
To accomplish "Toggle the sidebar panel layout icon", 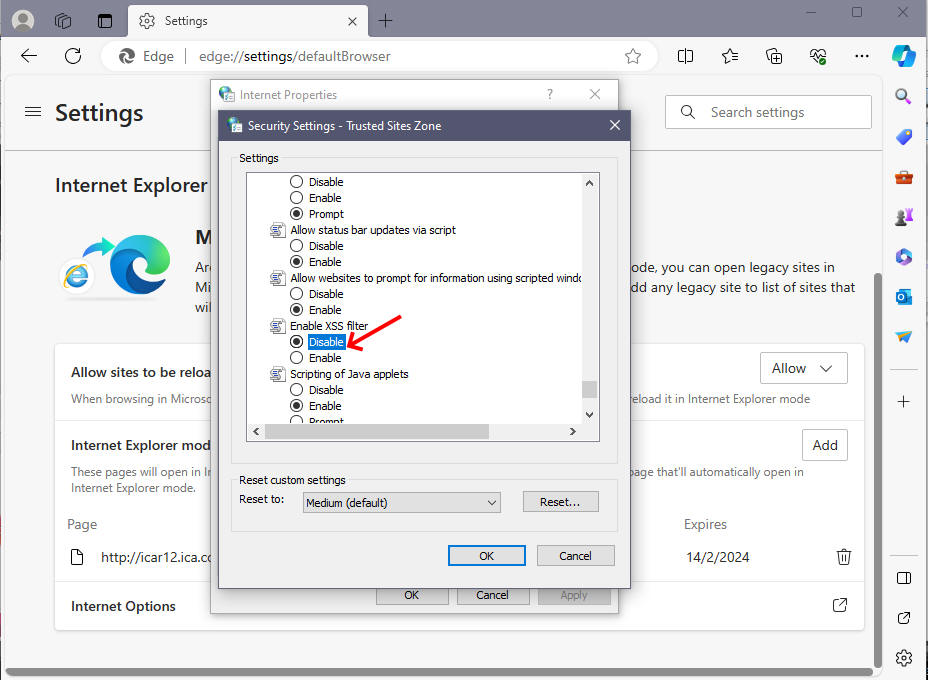I will coord(904,578).
